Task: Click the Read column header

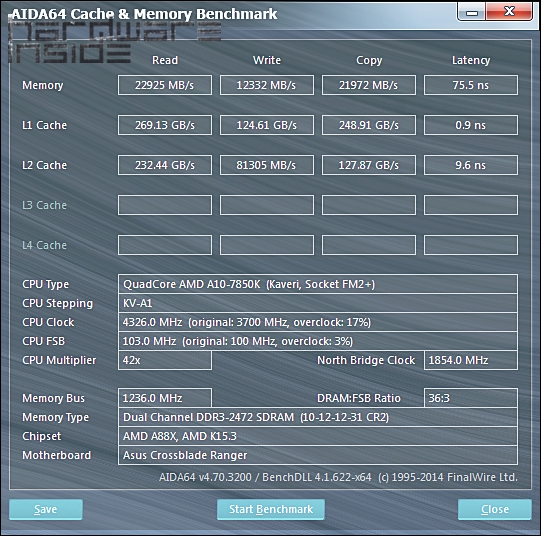Action: coord(165,60)
